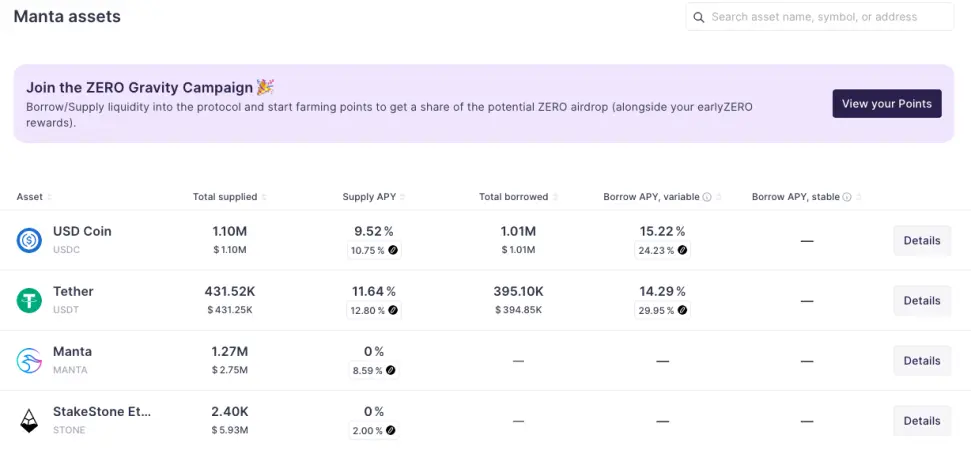The width and height of the screenshot is (971, 450).
Task: Sort by Borrow APY, variable arrows
Action: tap(718, 197)
